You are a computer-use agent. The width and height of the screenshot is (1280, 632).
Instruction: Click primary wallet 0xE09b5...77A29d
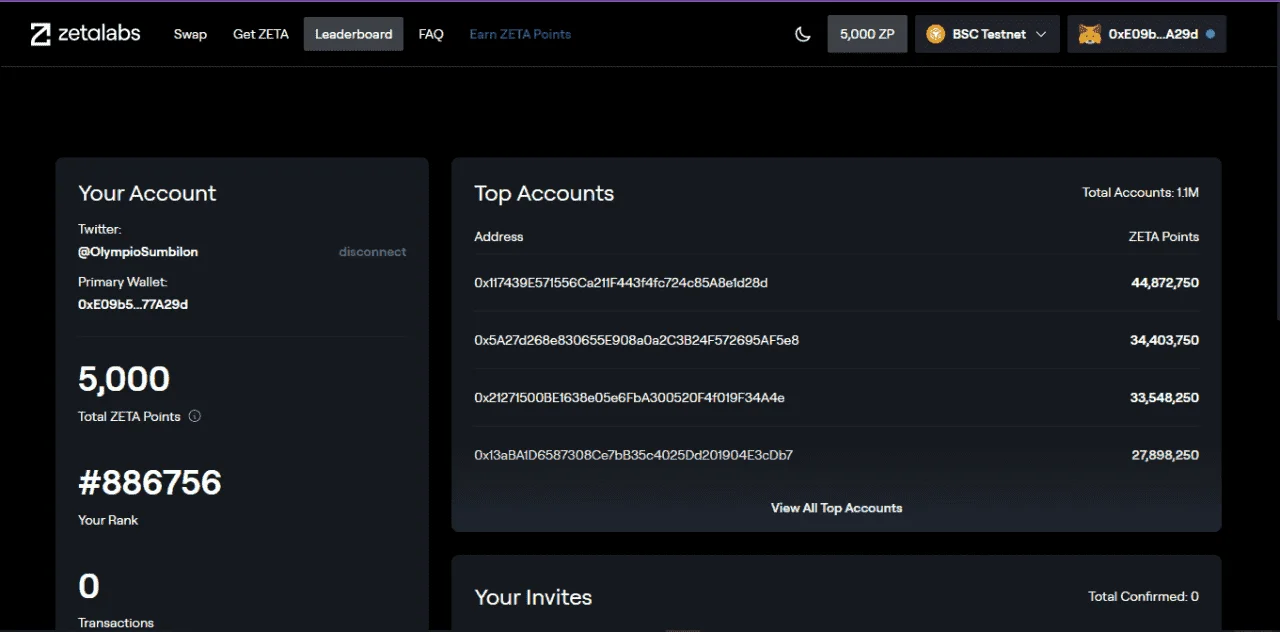point(133,304)
